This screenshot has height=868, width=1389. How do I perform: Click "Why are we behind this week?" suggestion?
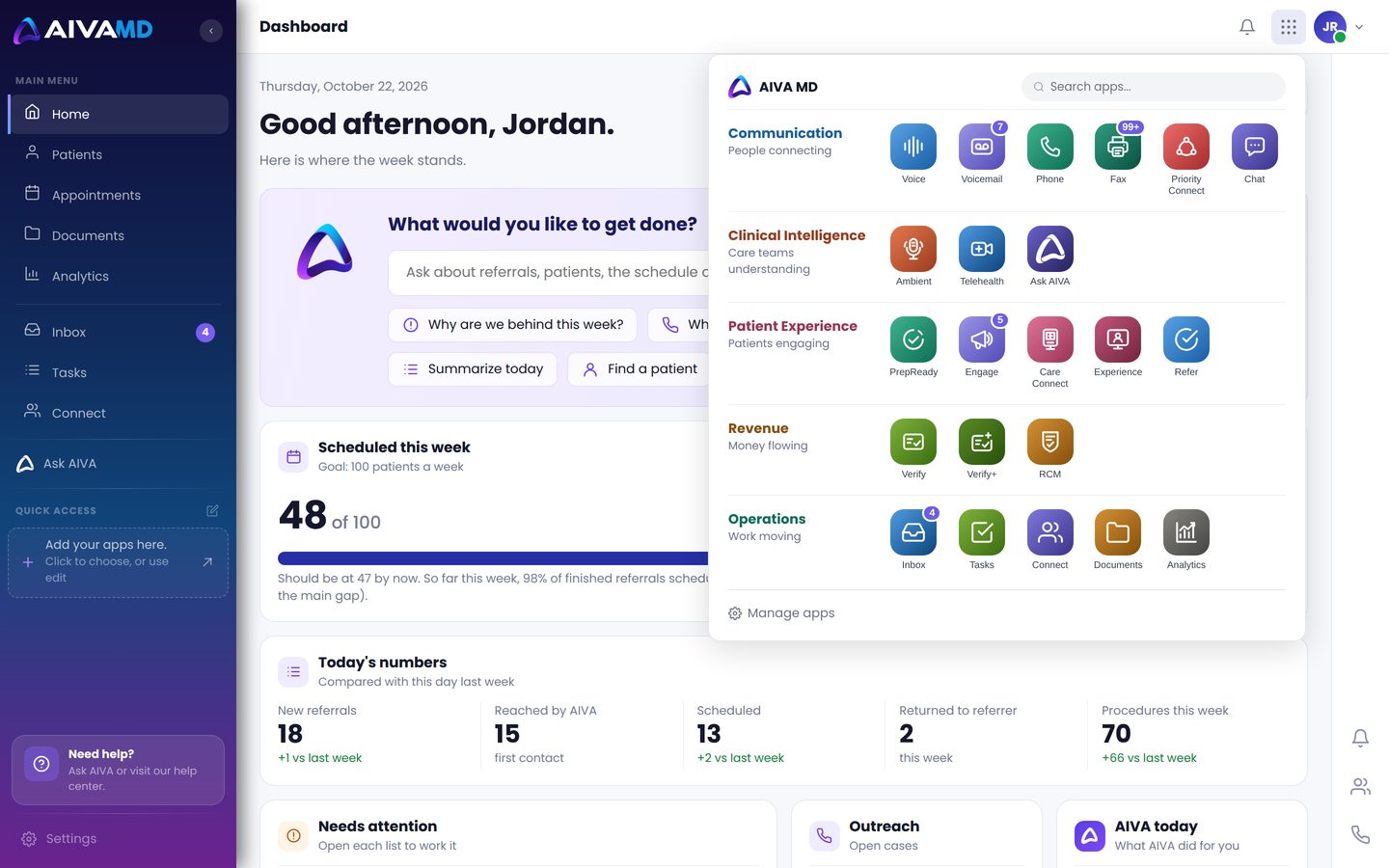(513, 325)
